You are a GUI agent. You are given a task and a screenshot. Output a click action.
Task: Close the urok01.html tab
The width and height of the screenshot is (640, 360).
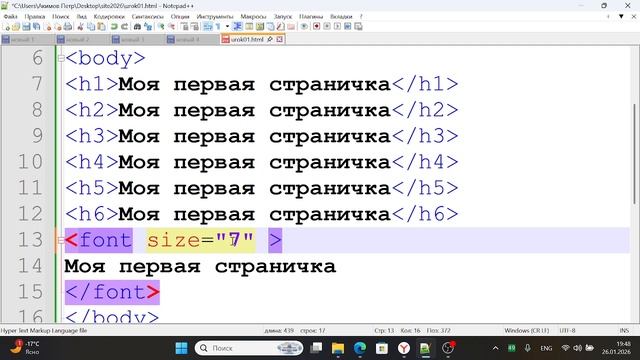pyautogui.click(x=280, y=39)
